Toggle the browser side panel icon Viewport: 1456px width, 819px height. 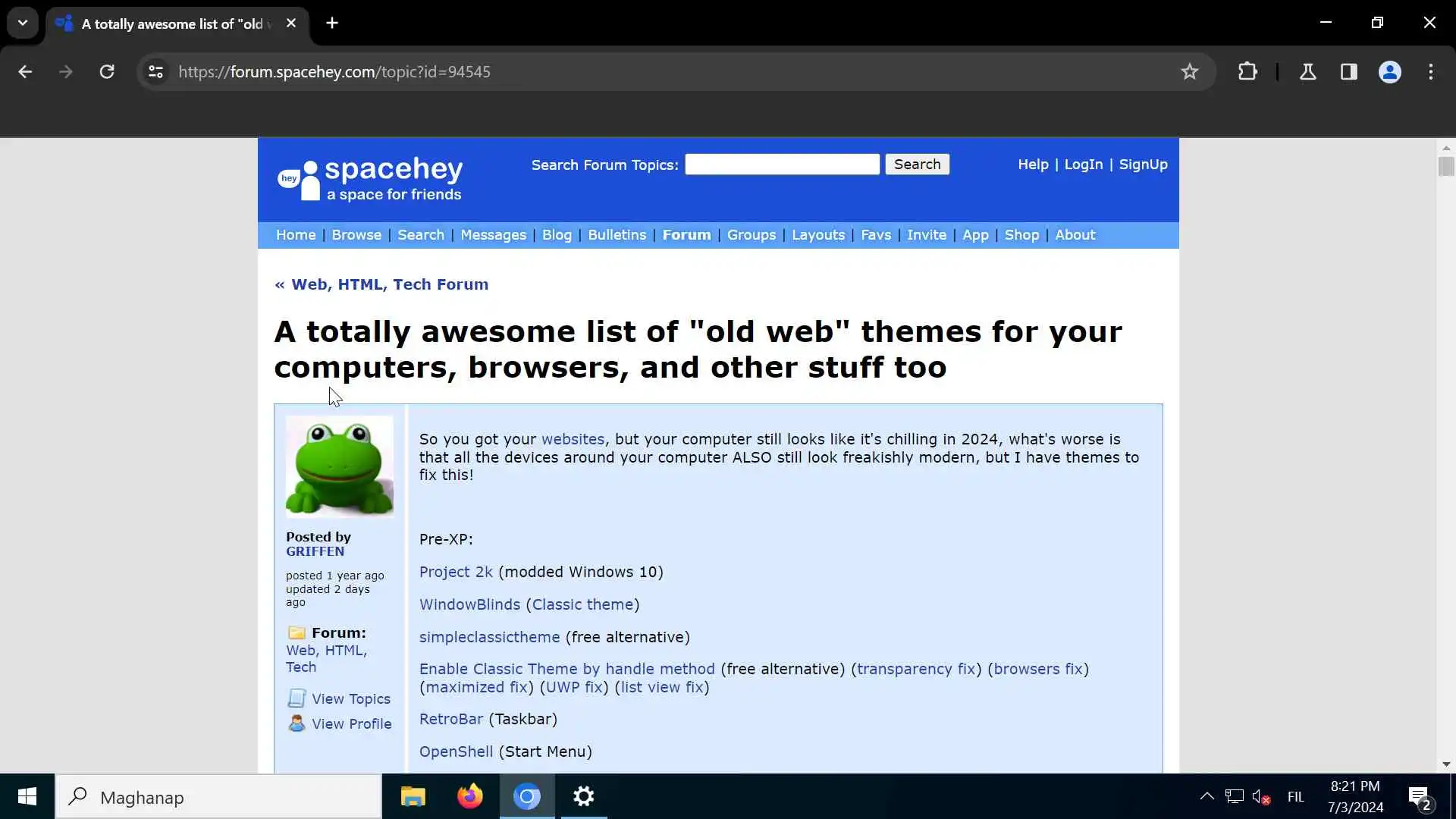pos(1348,71)
